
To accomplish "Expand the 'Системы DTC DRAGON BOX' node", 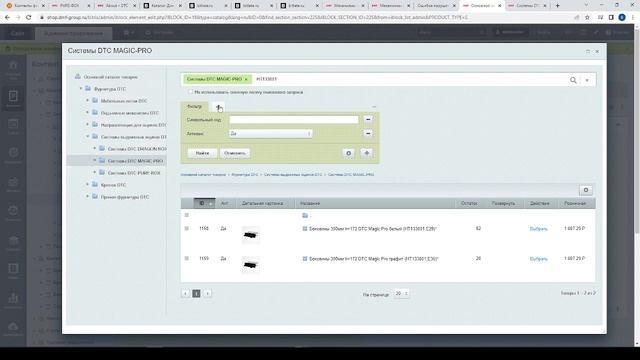I will point(95,149).
